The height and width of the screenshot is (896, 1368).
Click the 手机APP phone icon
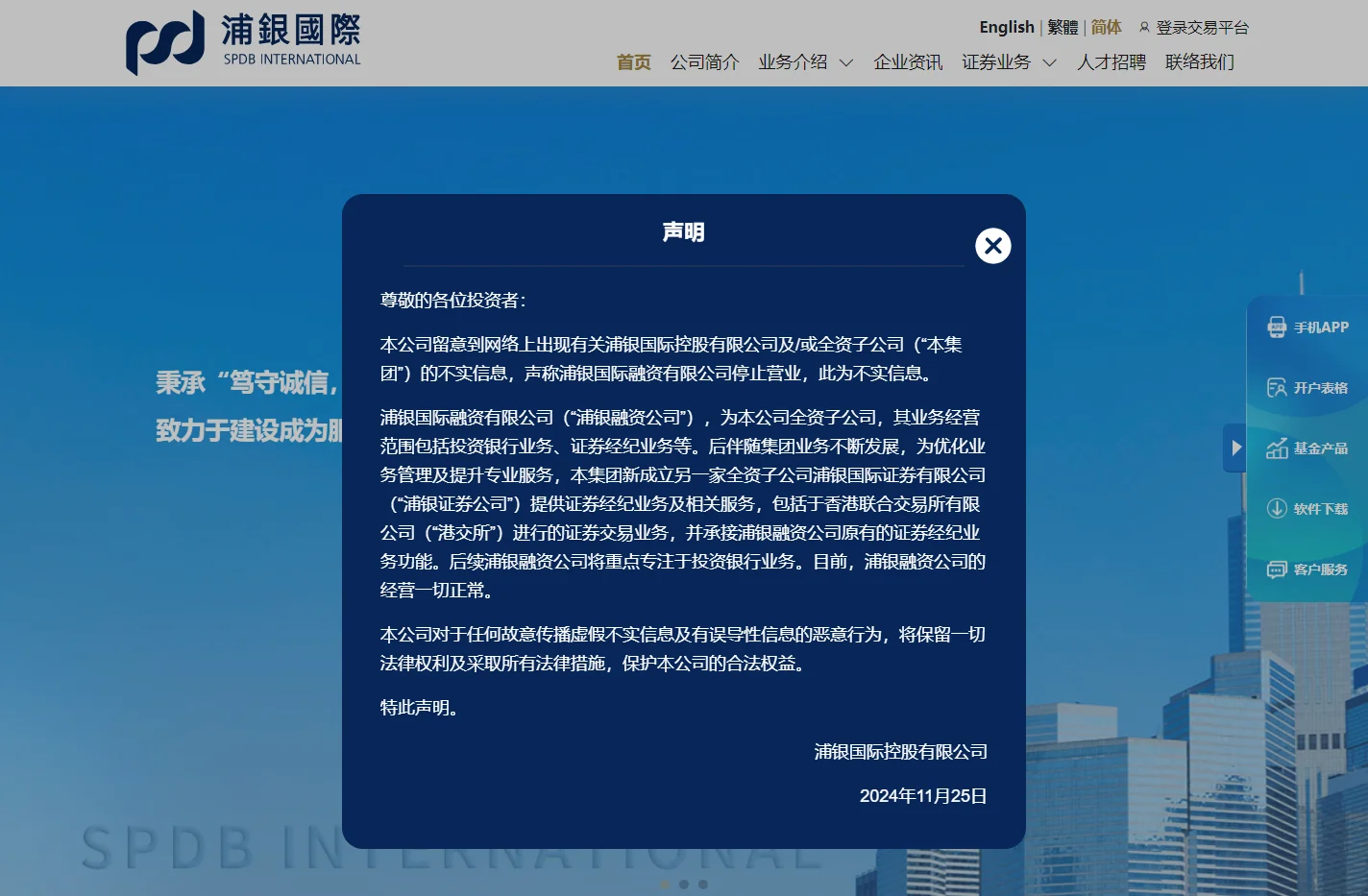click(1277, 327)
